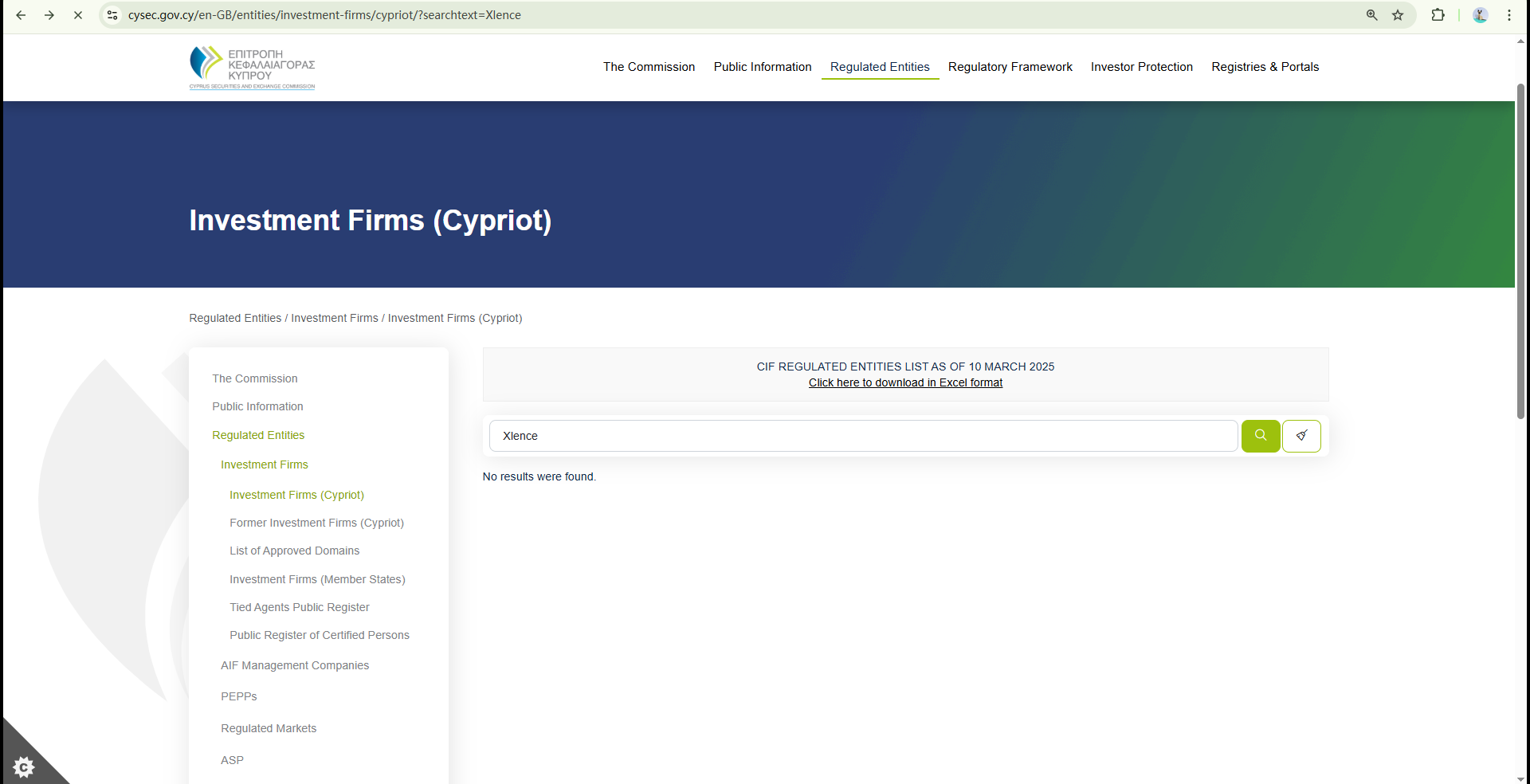Open Former Investment Firms (Cypriot) page
This screenshot has height=784, width=1530.
click(x=316, y=523)
